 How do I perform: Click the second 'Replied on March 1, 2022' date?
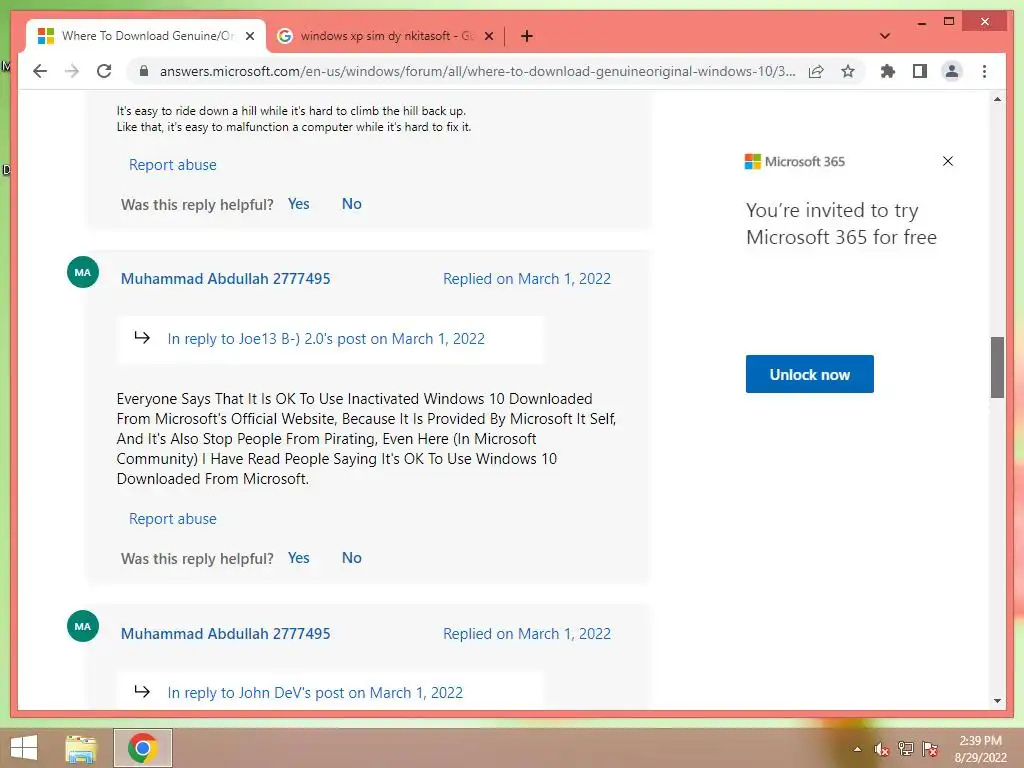(527, 633)
